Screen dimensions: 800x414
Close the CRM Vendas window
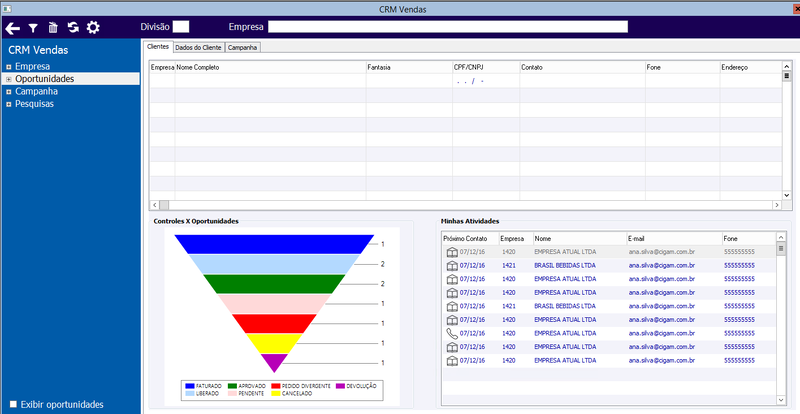pos(795,9)
